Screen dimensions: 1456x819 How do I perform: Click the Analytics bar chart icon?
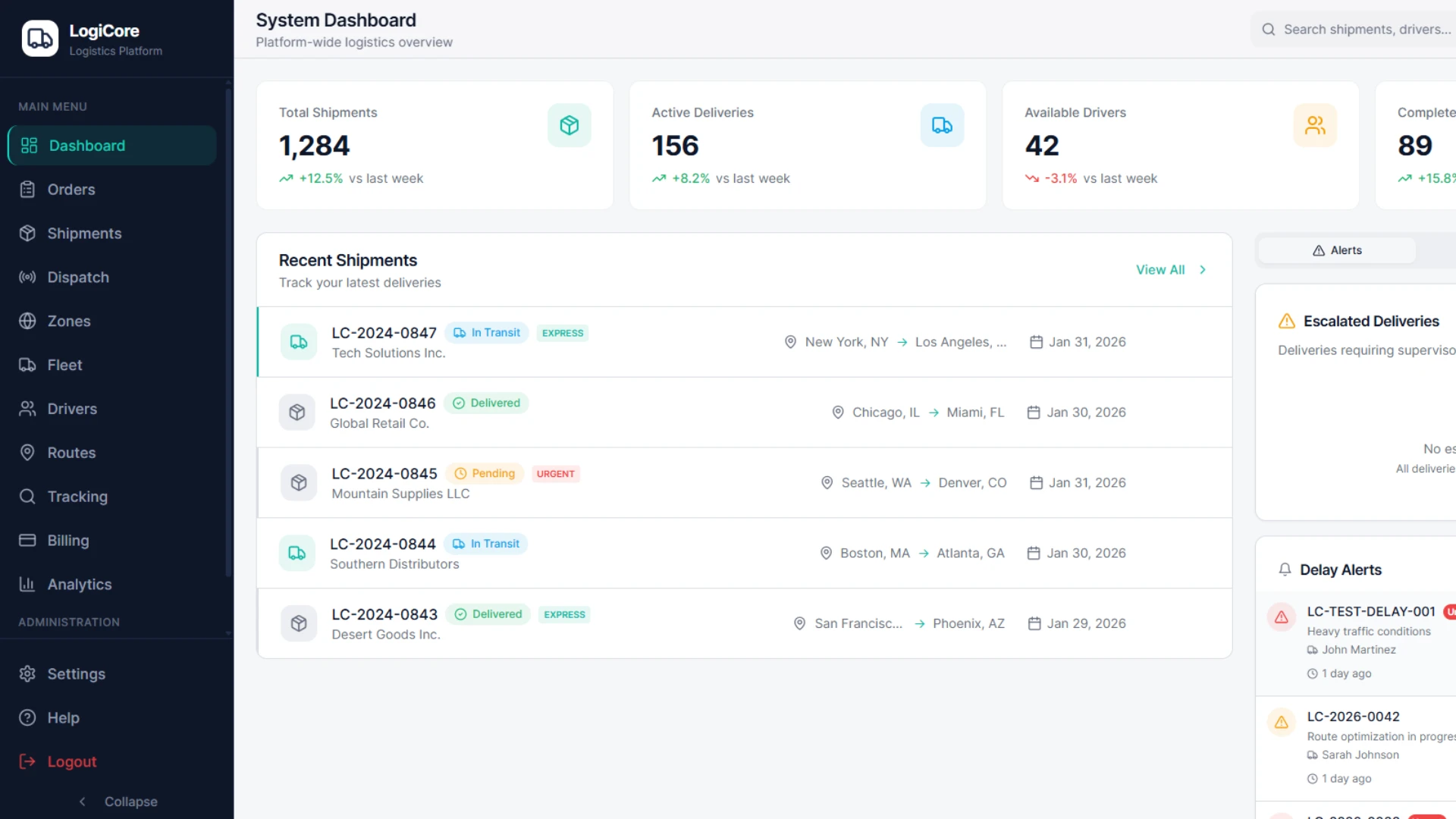tap(27, 585)
